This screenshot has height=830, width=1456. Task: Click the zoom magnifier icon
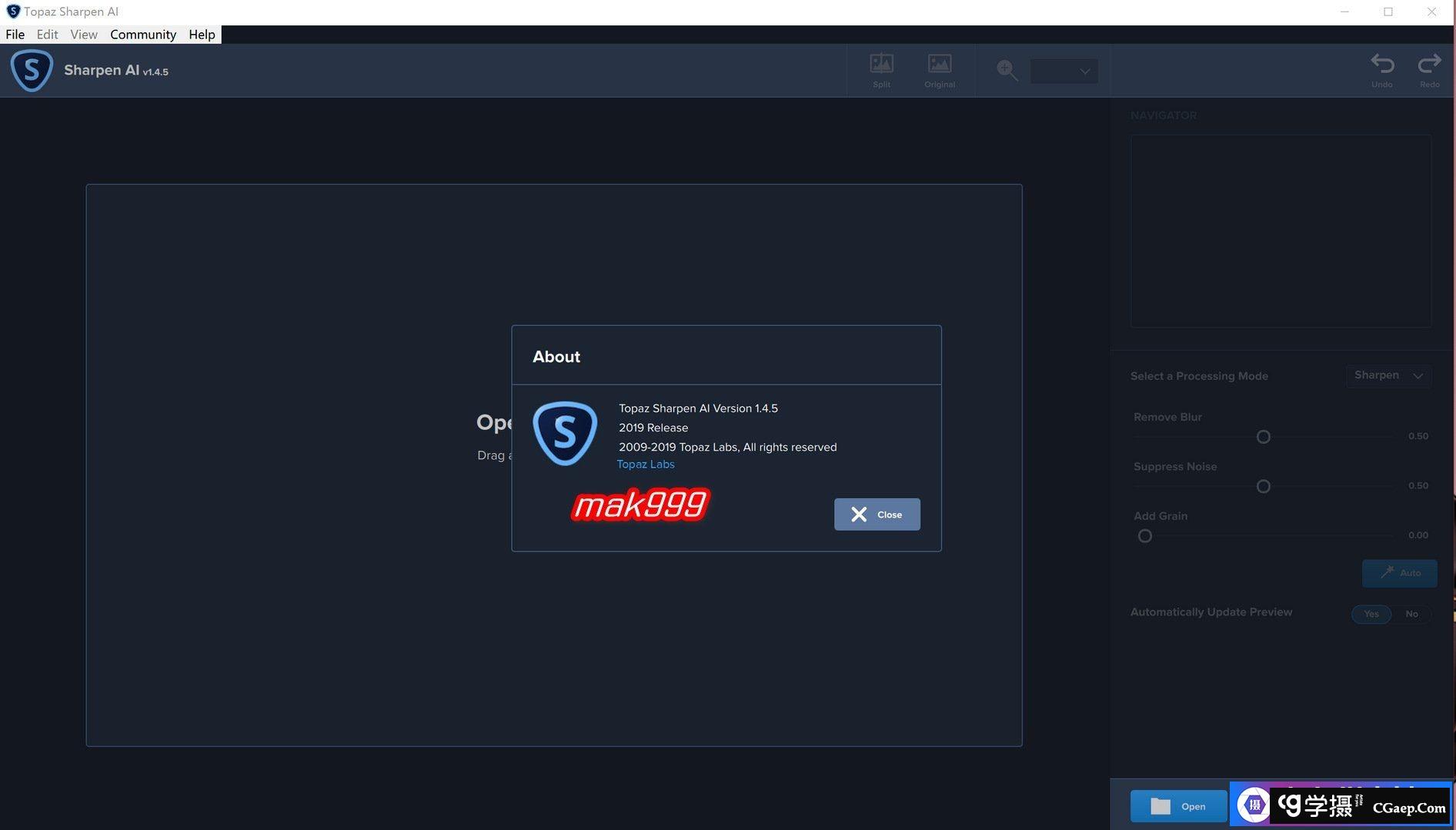coord(1007,71)
